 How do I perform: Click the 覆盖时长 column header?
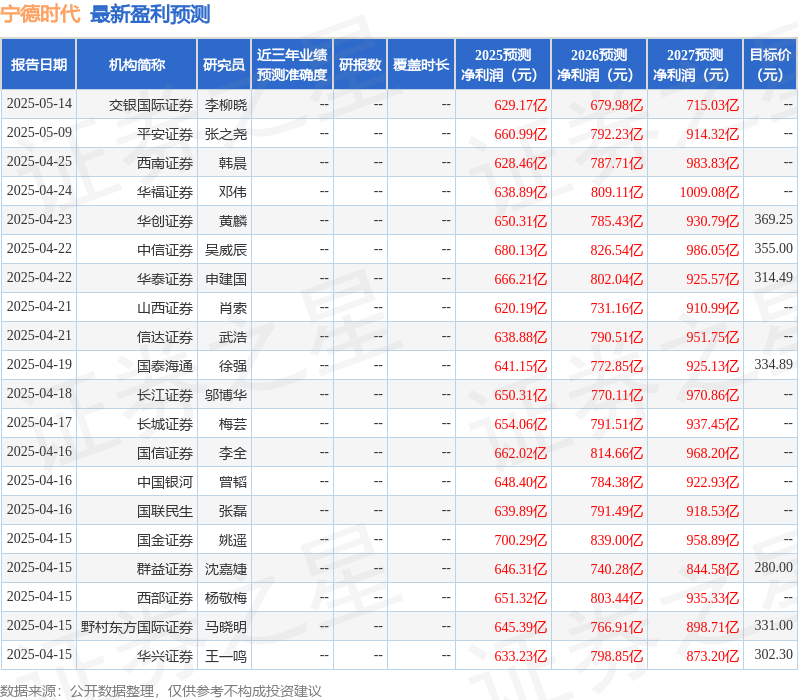(421, 65)
